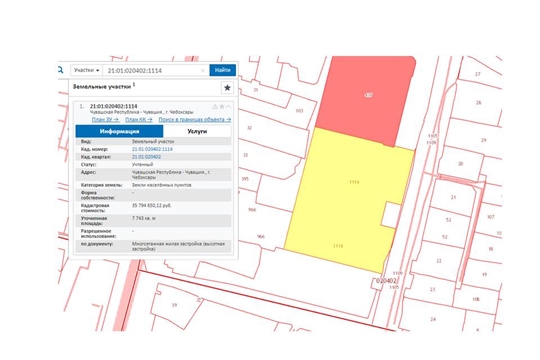Open the Участки search type dropdown

click(x=86, y=70)
